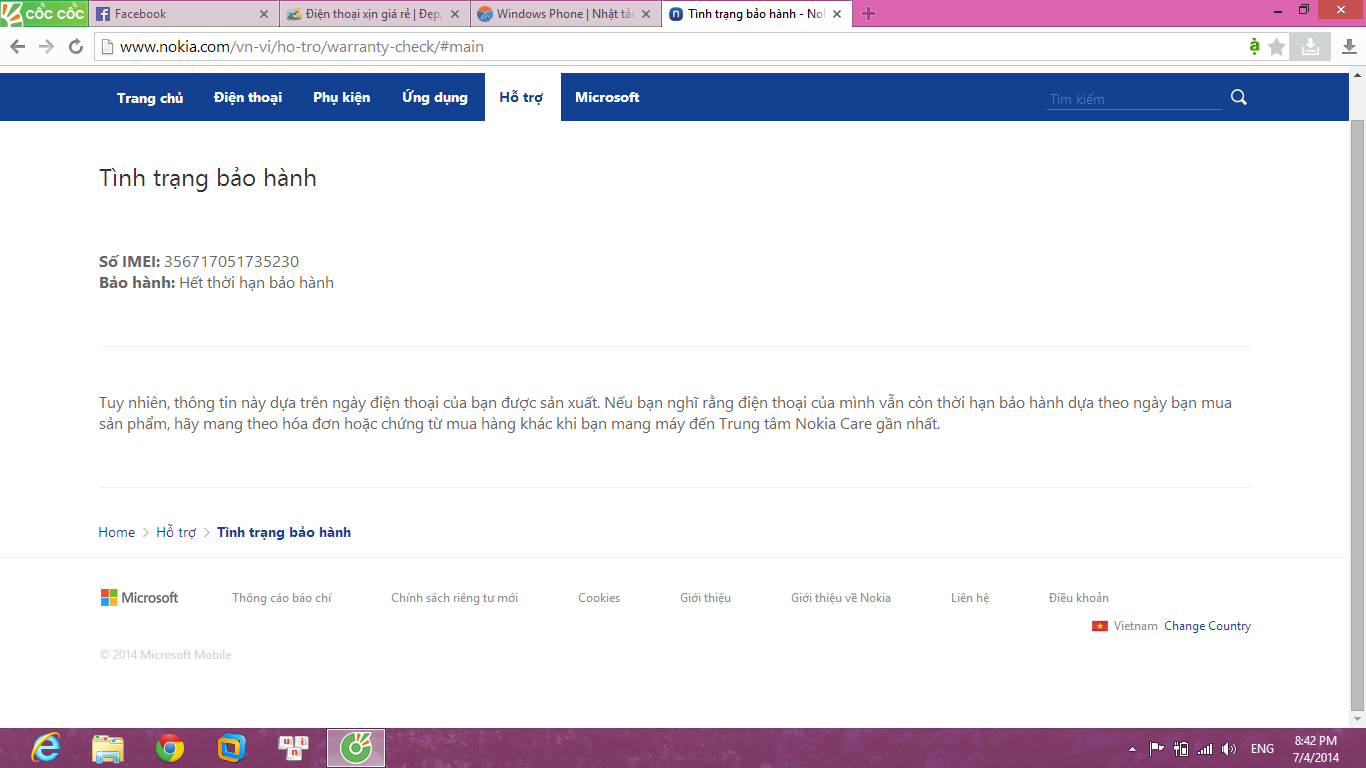This screenshot has width=1366, height=768.
Task: Open 'Điện thoại' menu item
Action: (x=248, y=97)
